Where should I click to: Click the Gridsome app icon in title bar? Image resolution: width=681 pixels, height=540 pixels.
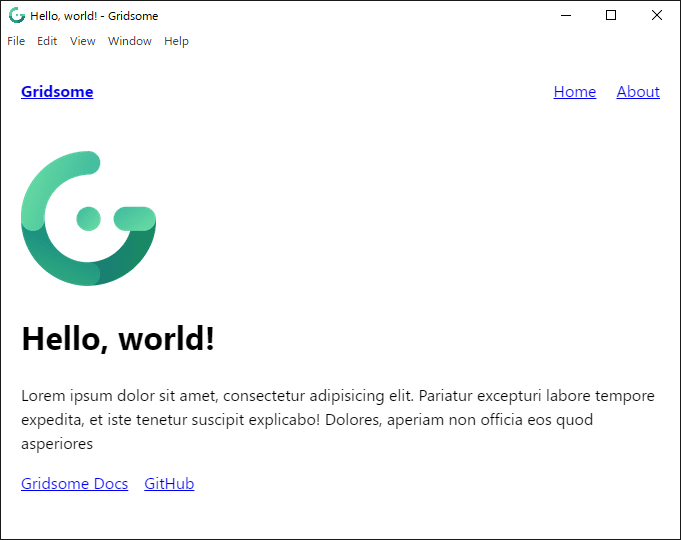[x=17, y=16]
